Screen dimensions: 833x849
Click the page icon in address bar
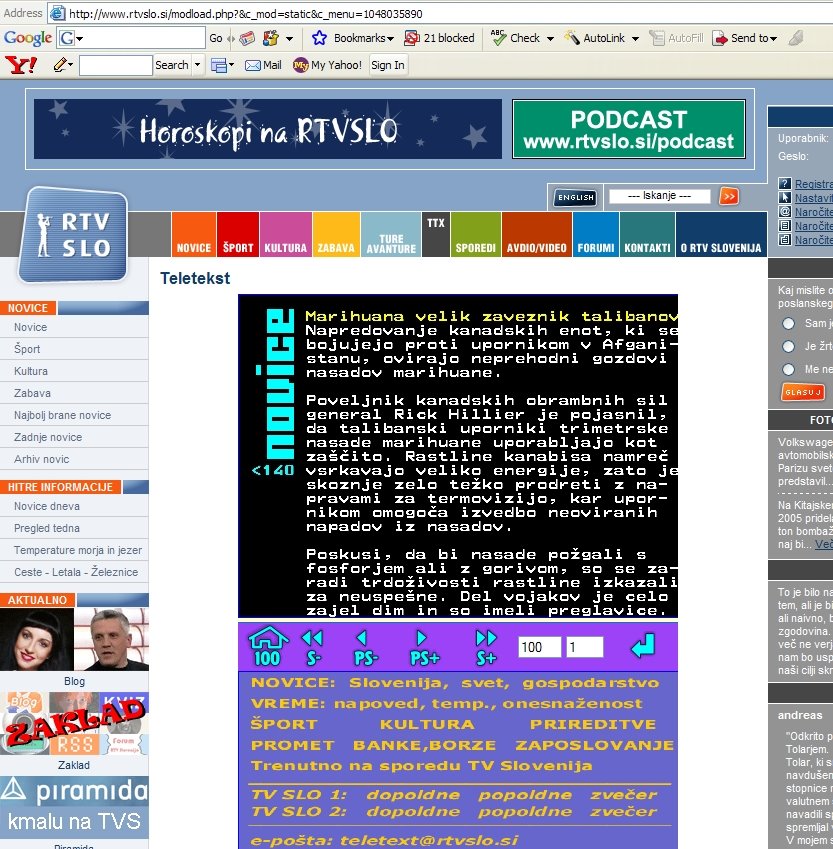pos(57,13)
